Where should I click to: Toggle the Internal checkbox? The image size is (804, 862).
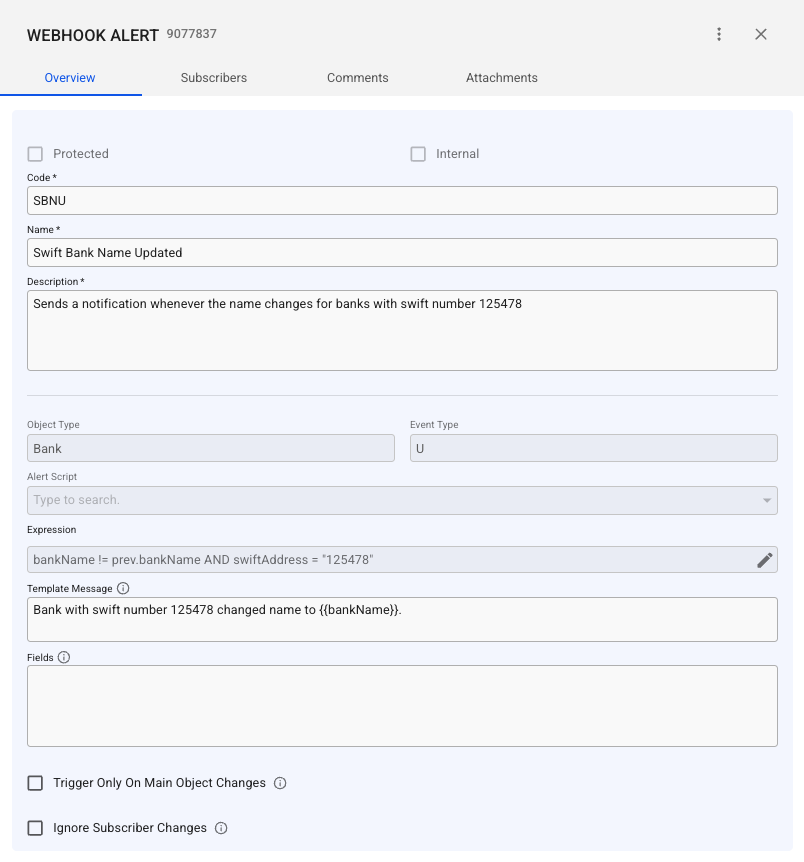pyautogui.click(x=419, y=154)
